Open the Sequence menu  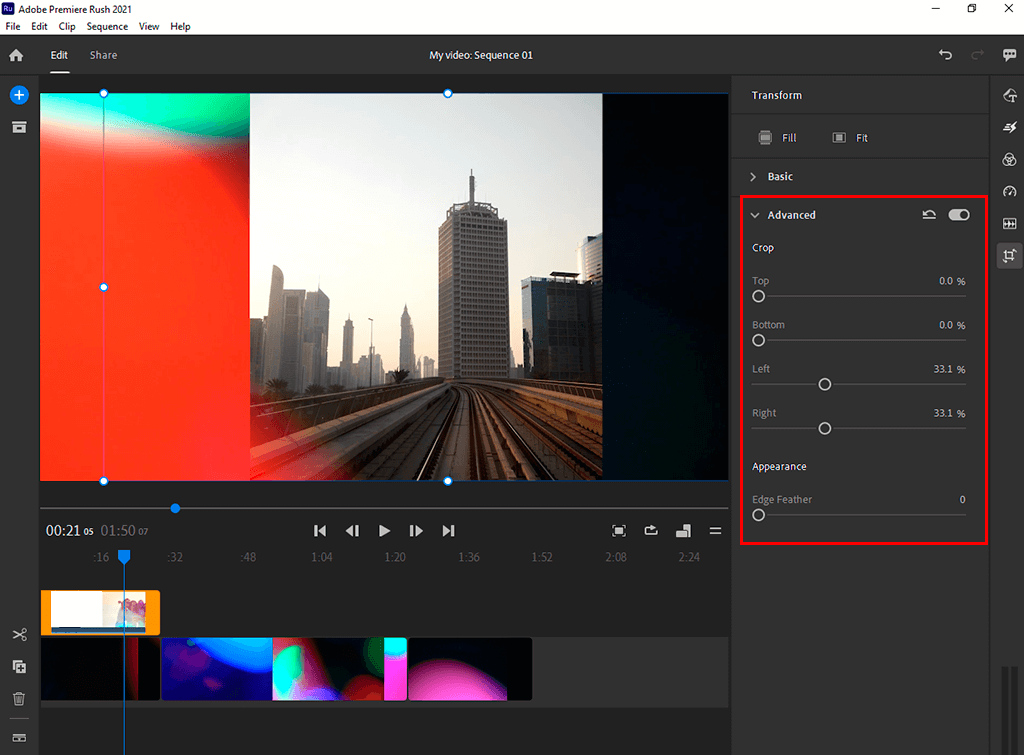pos(107,27)
